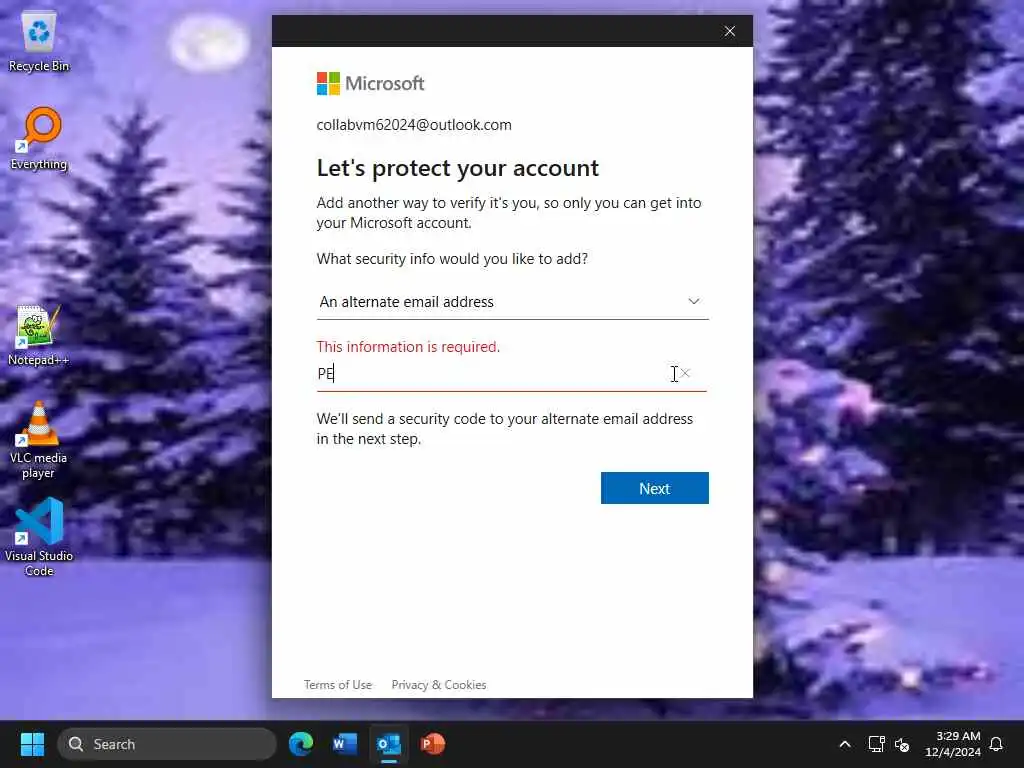The height and width of the screenshot is (768, 1024).
Task: Click the Windows Start button
Action: tap(32, 744)
